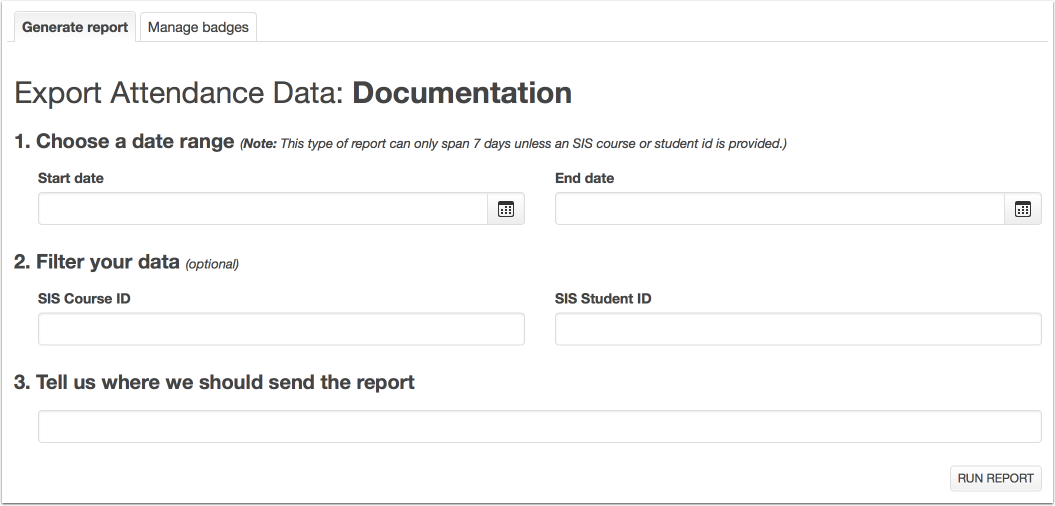Open the Start date calendar picker icon
Screen dimensions: 1055x506
coord(506,209)
